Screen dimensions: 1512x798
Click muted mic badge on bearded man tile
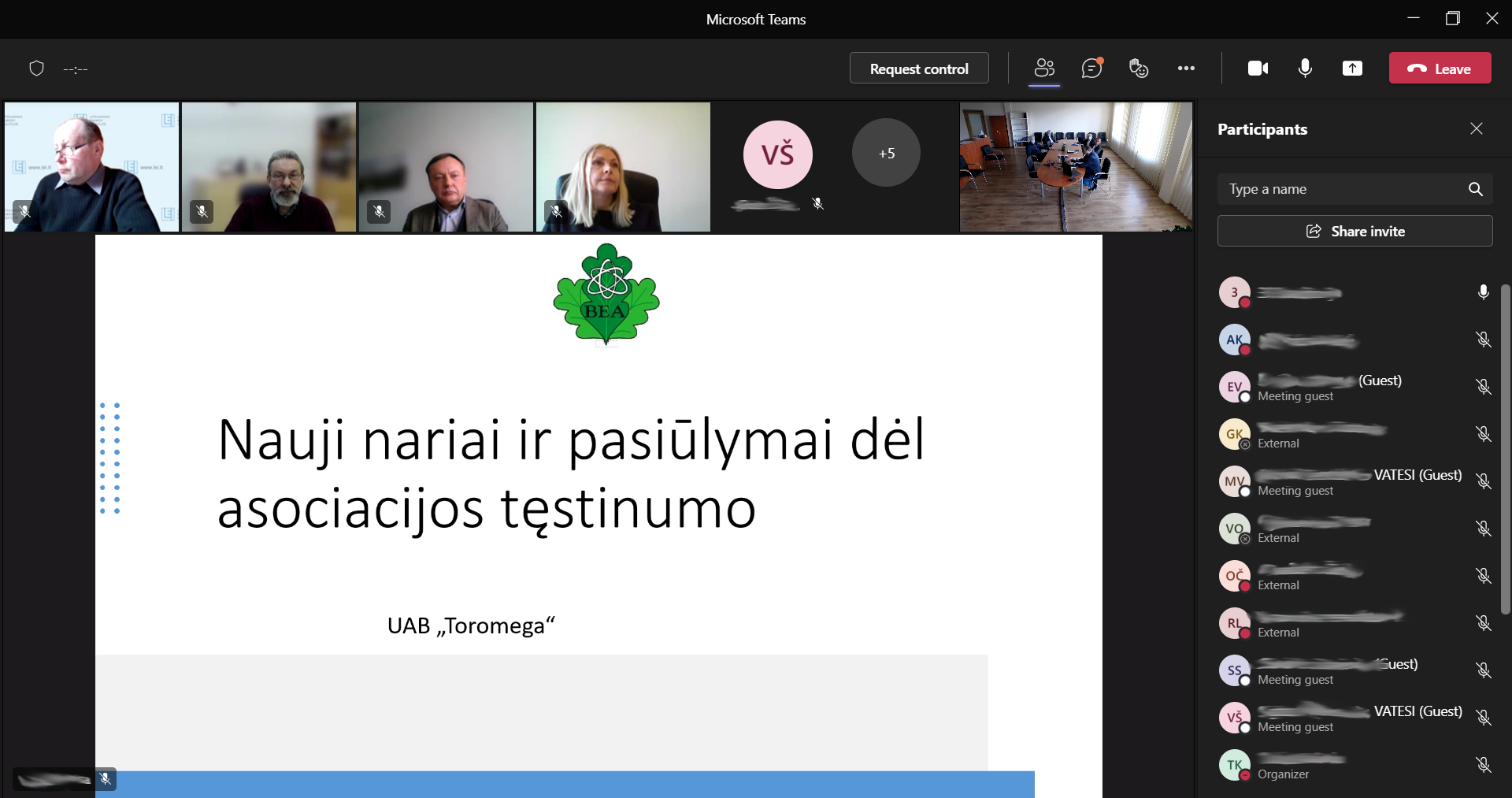[202, 211]
